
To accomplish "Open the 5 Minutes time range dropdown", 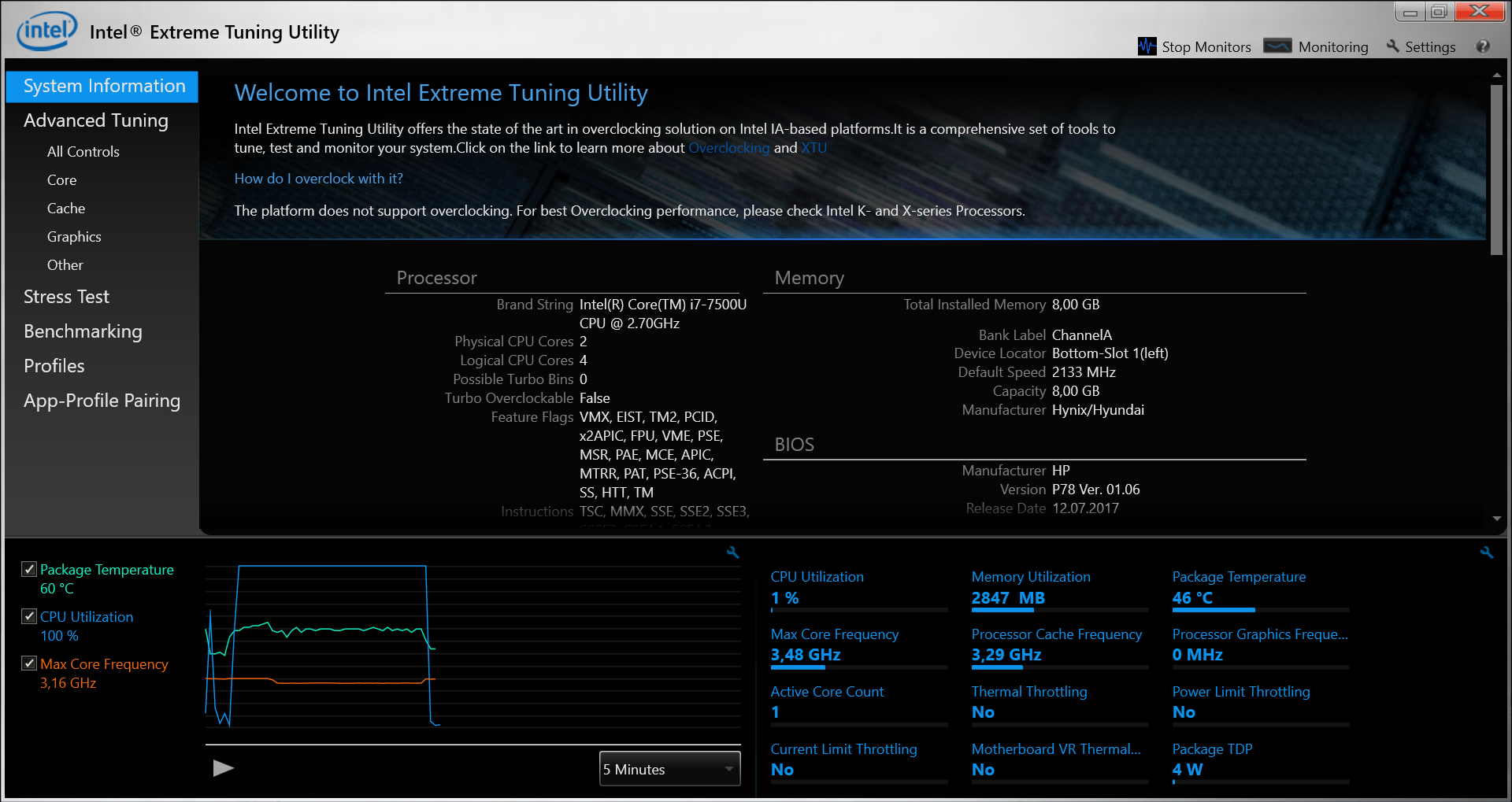I will click(x=669, y=769).
